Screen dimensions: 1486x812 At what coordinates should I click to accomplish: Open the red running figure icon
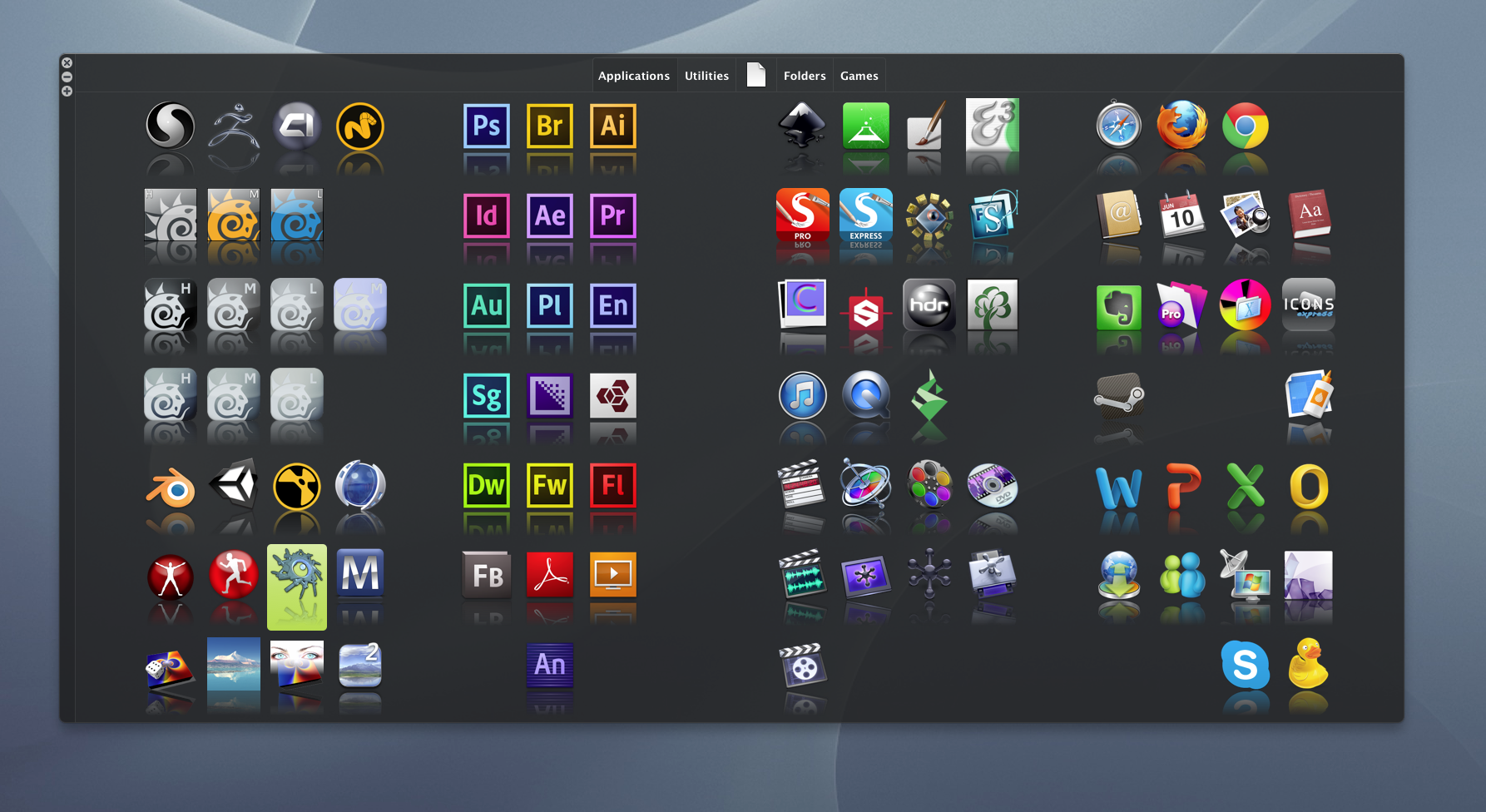point(234,575)
